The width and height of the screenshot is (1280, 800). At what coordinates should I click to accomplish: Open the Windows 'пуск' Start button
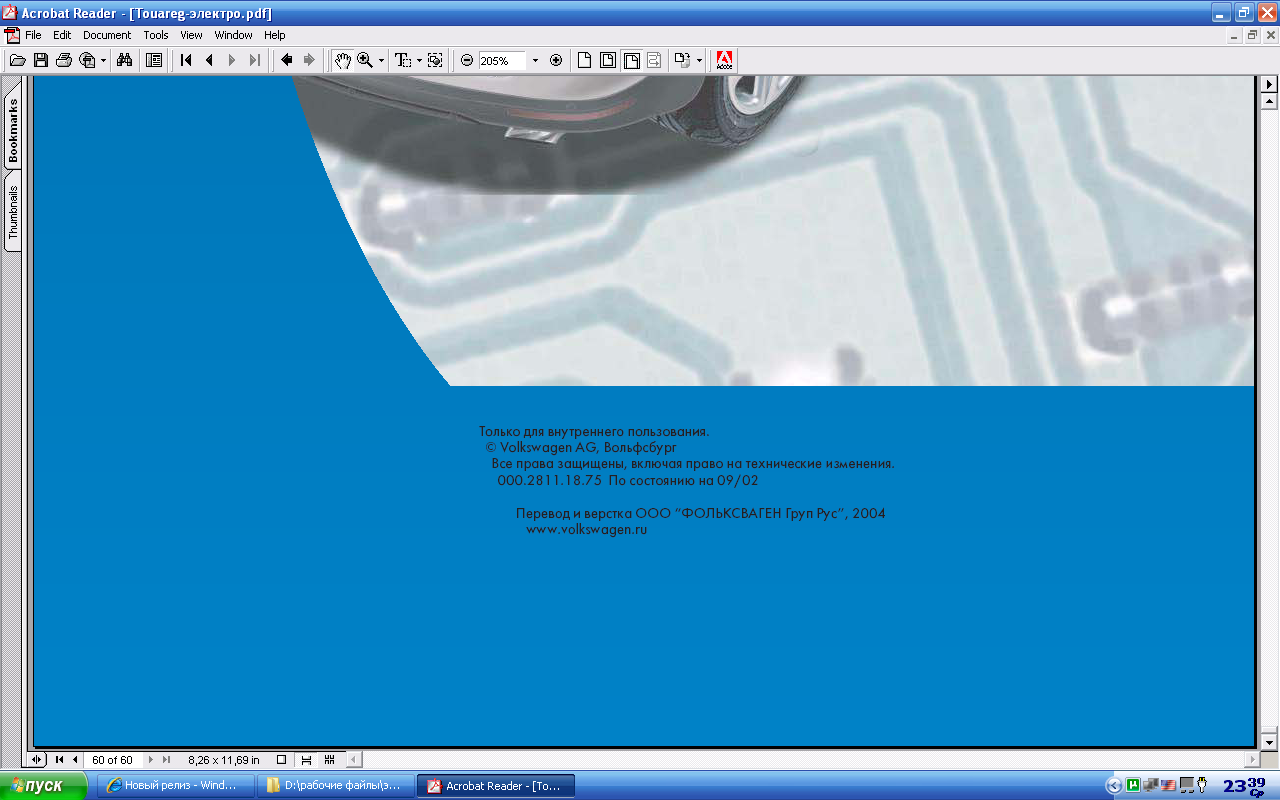pyautogui.click(x=44, y=786)
